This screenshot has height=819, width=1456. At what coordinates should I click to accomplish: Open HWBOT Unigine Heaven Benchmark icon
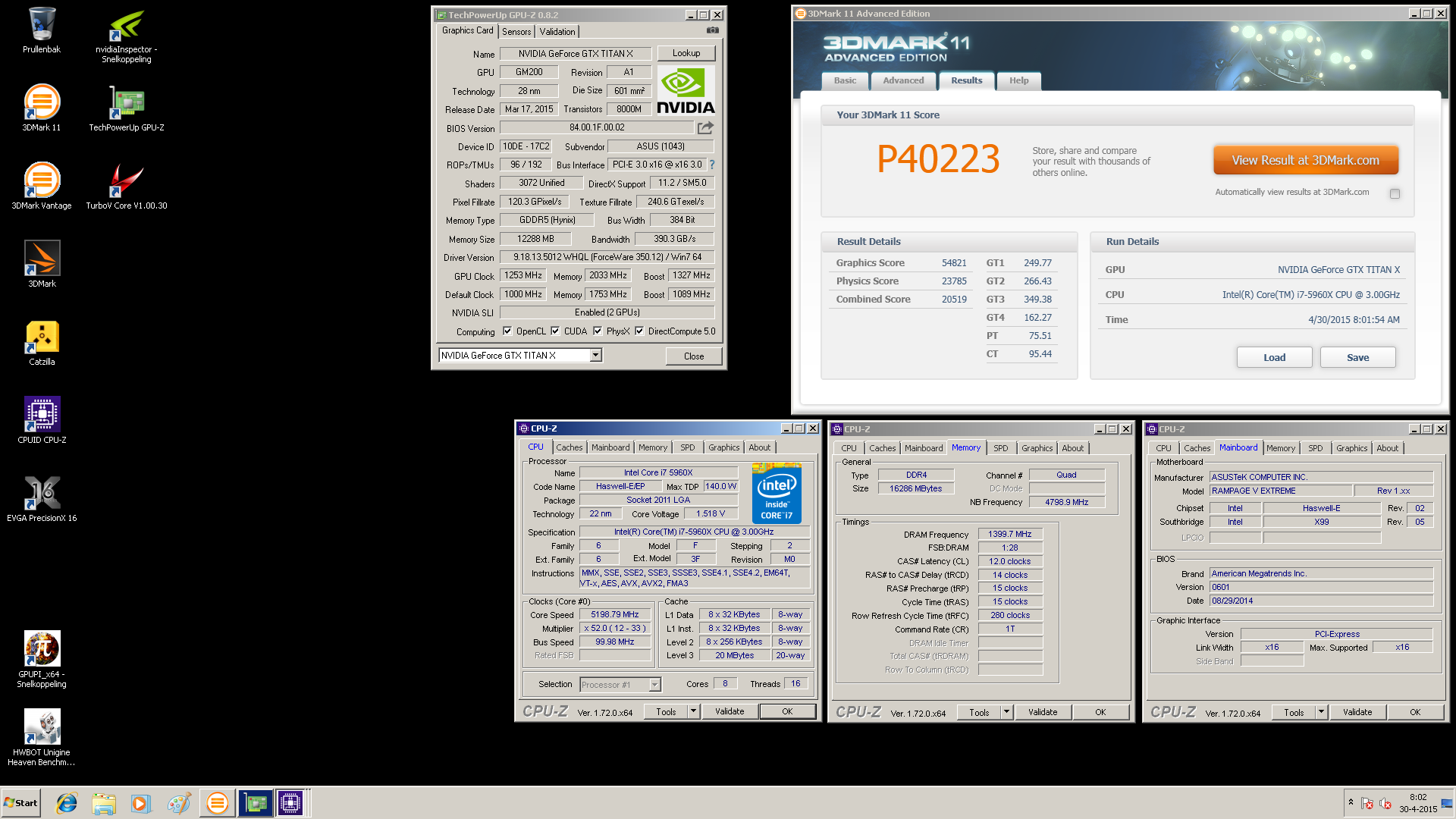coord(42,737)
